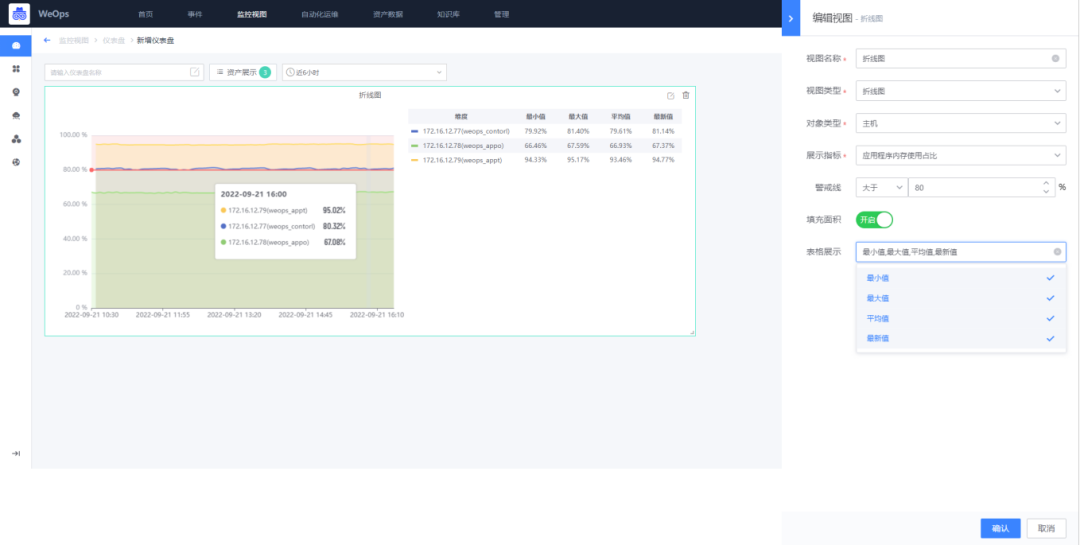This screenshot has width=1080, height=545.
Task: Click the 最新值 table column header
Action: [663, 116]
